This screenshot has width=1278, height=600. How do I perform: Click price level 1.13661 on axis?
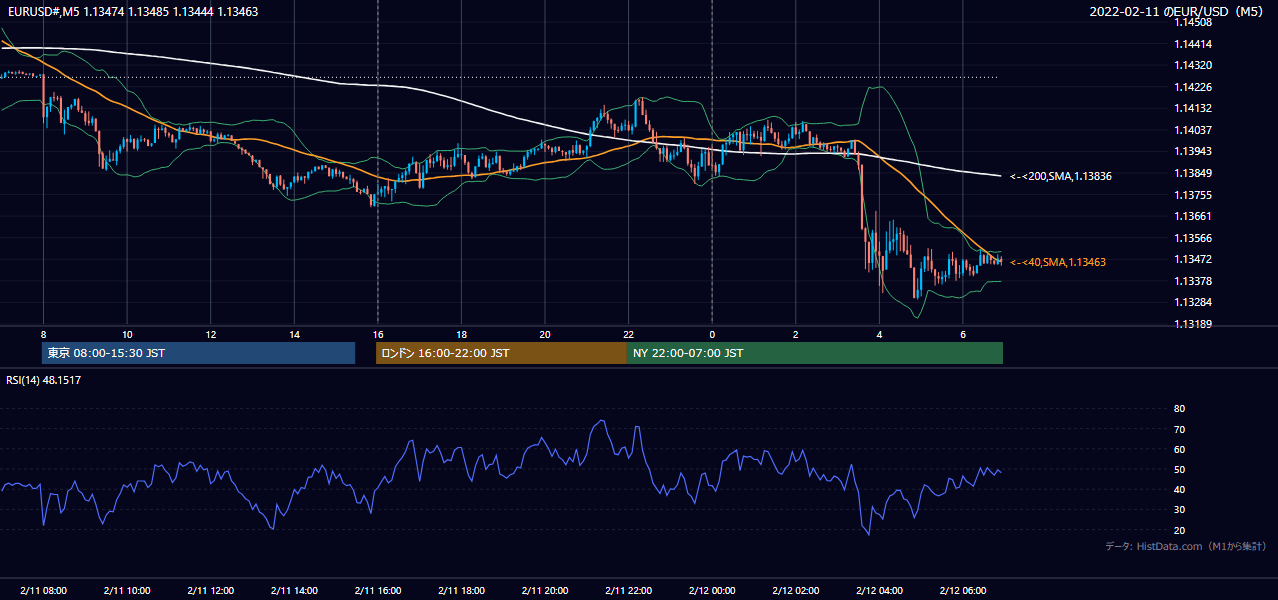point(1193,216)
